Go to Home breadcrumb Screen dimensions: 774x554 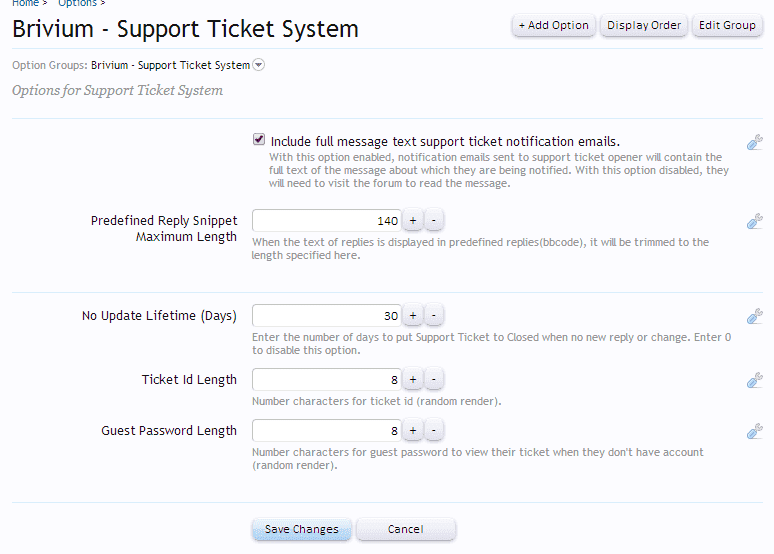point(25,3)
